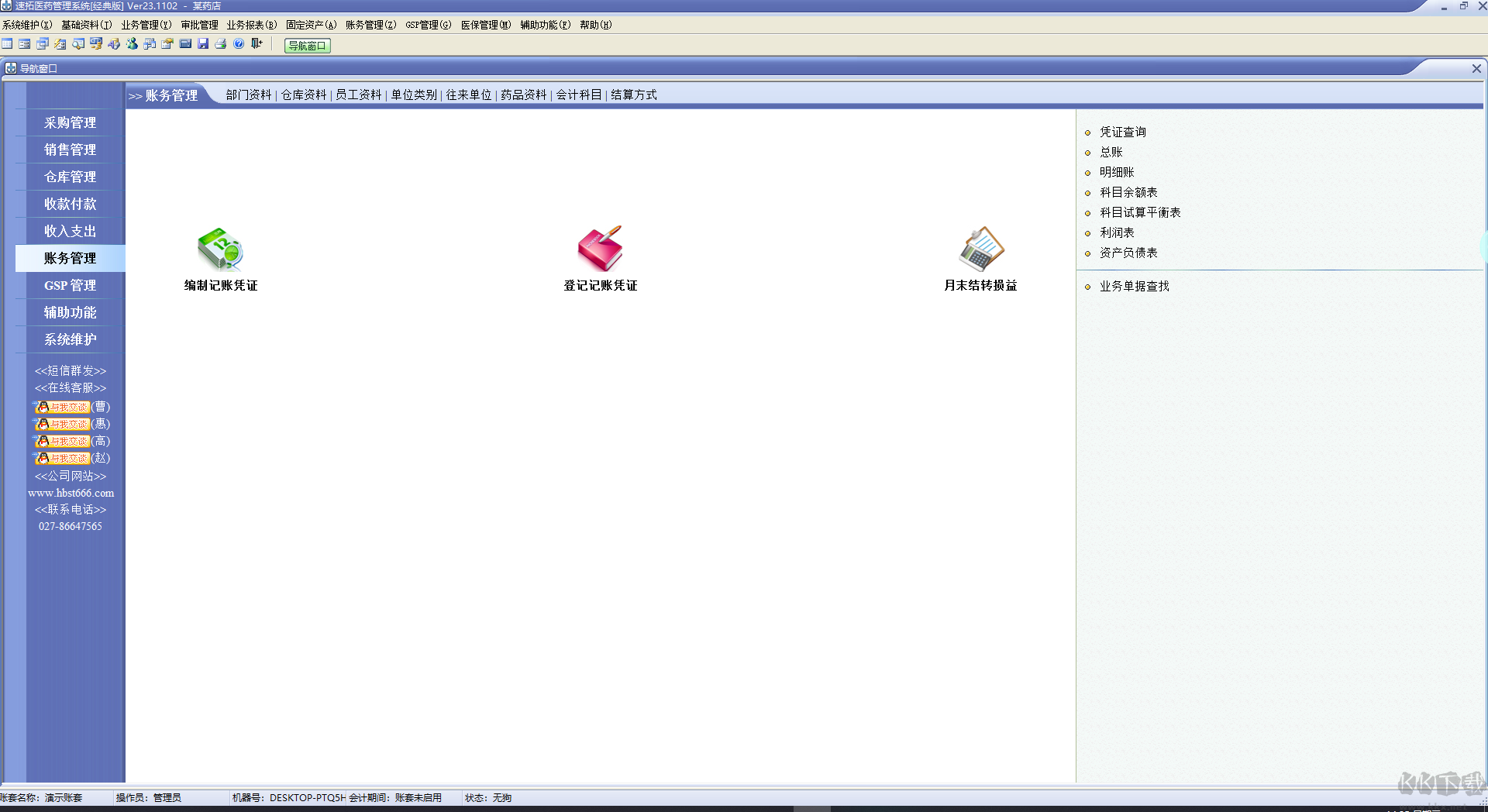Click the blue help question-mark toolbar icon

click(x=239, y=44)
